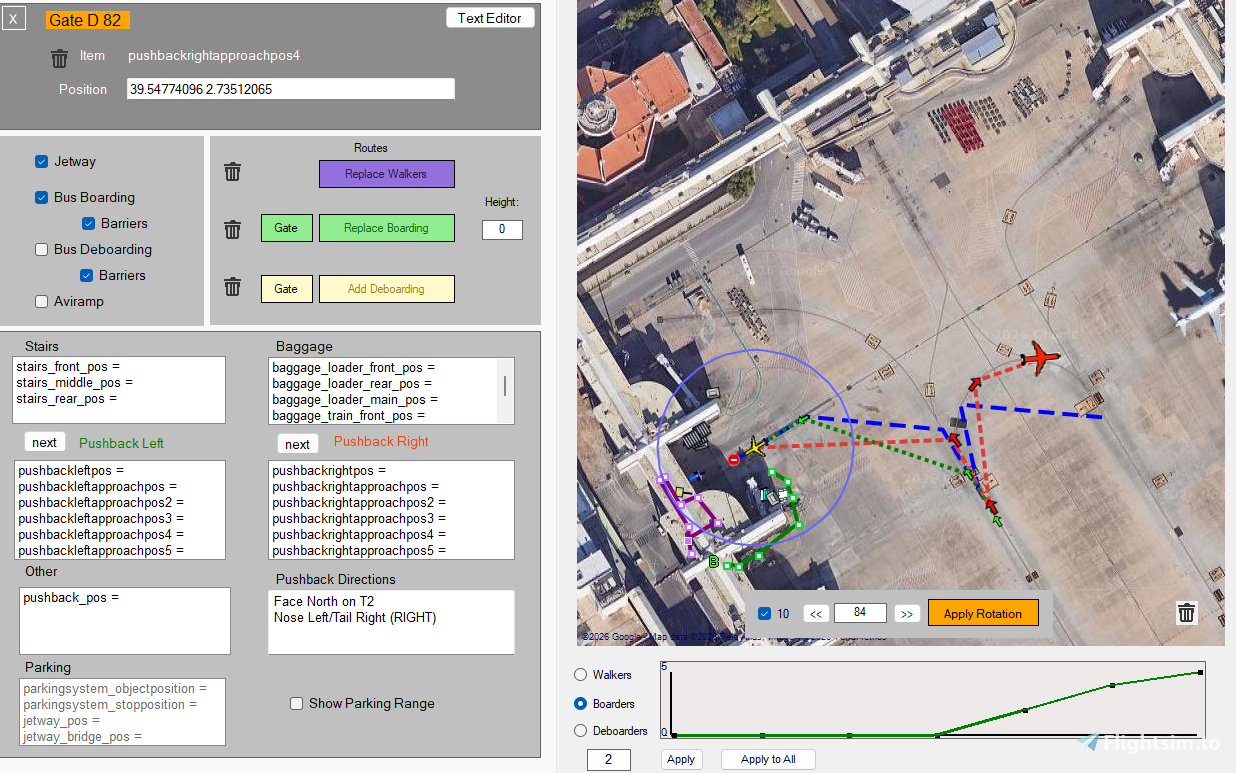The width and height of the screenshot is (1236, 773).
Task: Close the Gate D 82 panel with X
Action: 12,18
